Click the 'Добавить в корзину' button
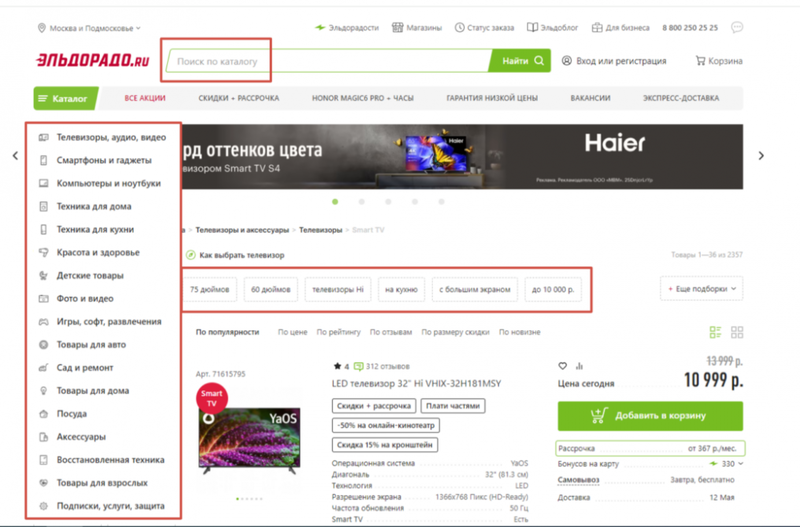The width and height of the screenshot is (800, 527). pyautogui.click(x=650, y=416)
